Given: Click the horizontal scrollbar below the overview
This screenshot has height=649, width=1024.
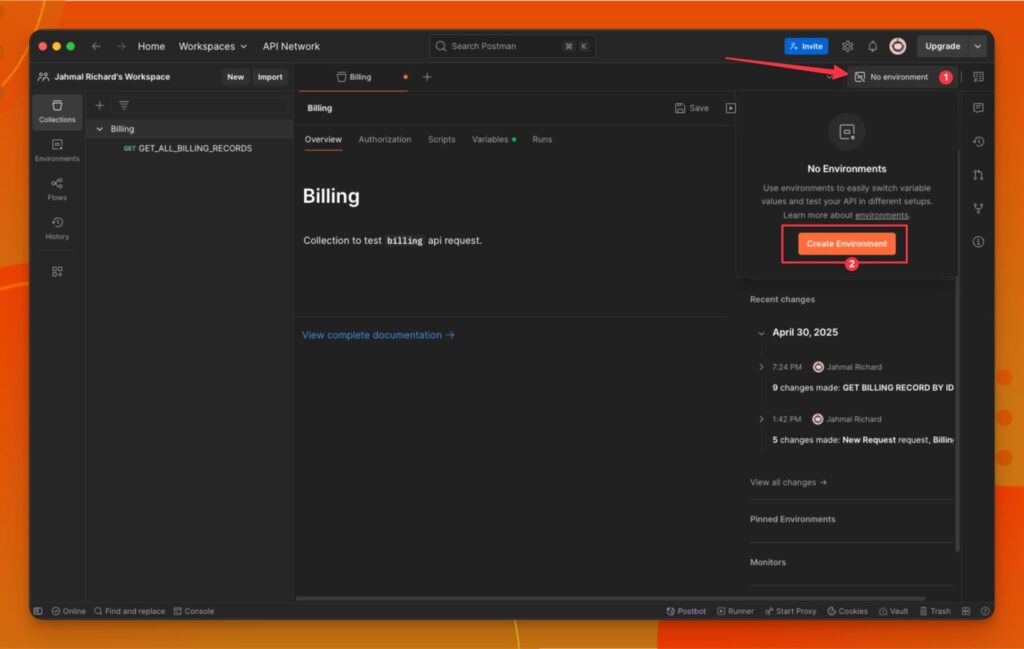Looking at the screenshot, I should 610,598.
